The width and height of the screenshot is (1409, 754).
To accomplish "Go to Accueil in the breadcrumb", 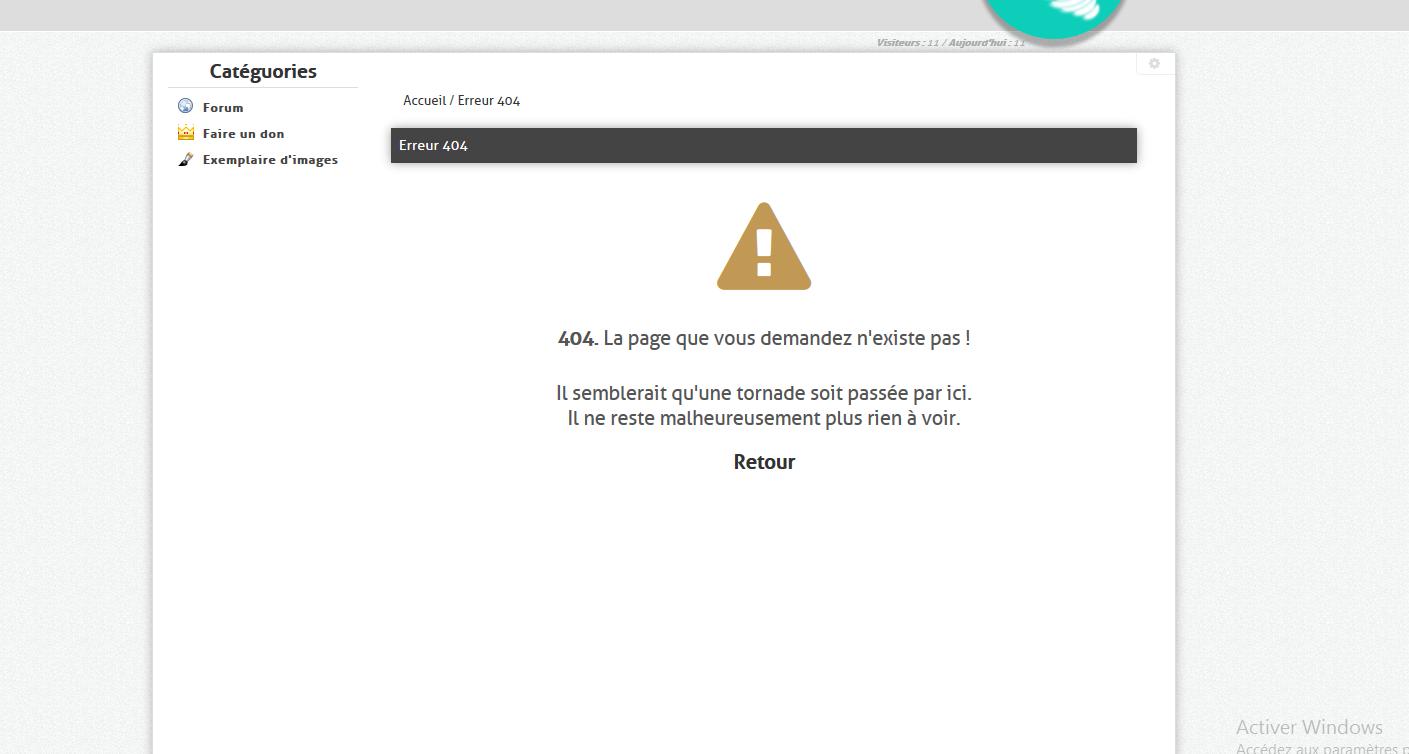I will coord(424,101).
